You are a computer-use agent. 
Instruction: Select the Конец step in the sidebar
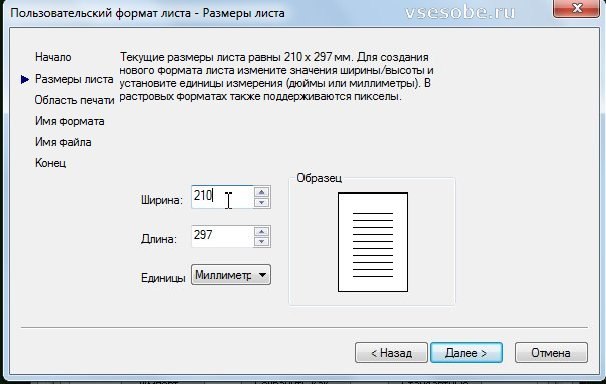pyautogui.click(x=51, y=163)
